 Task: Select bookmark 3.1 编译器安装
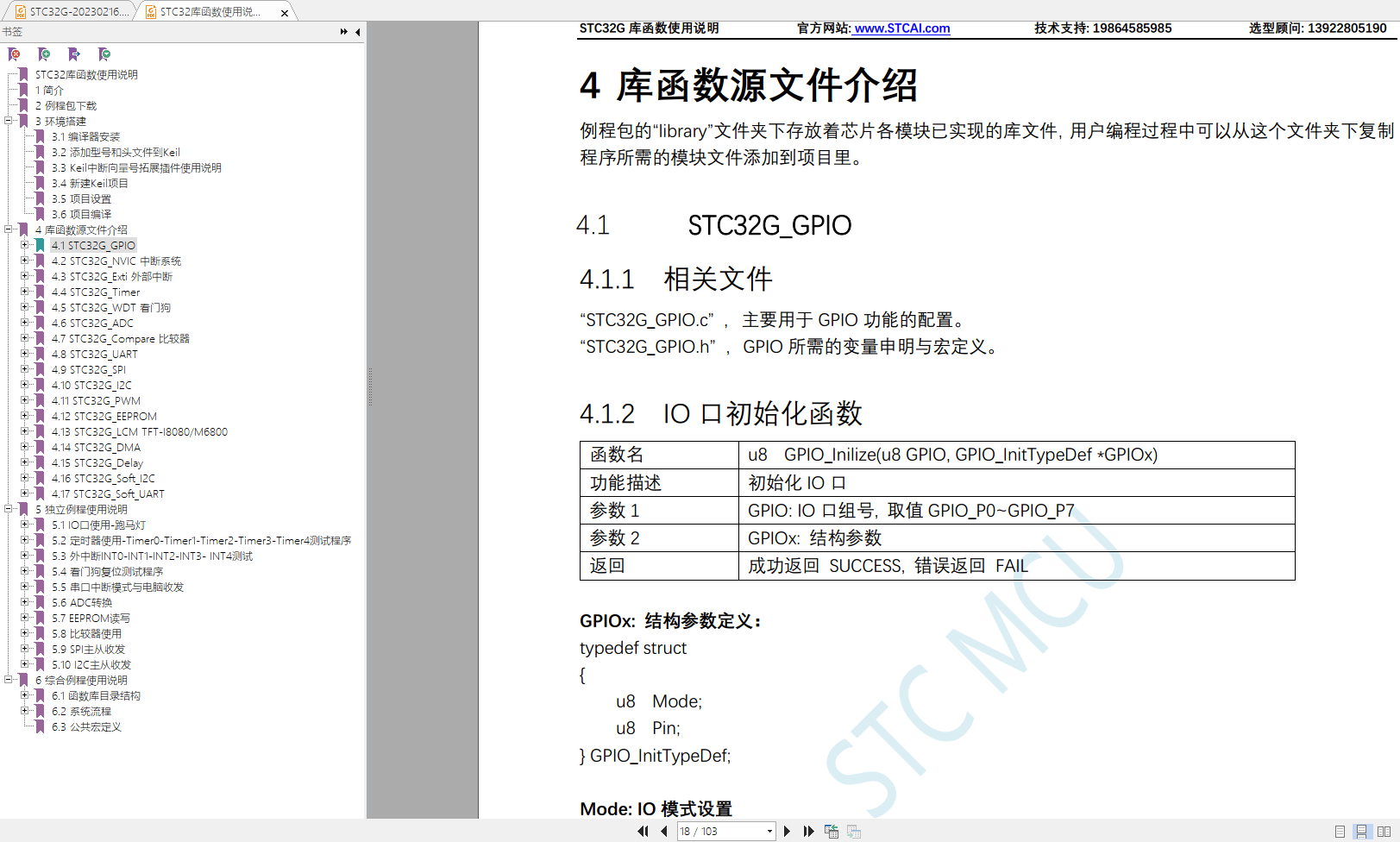tap(85, 136)
